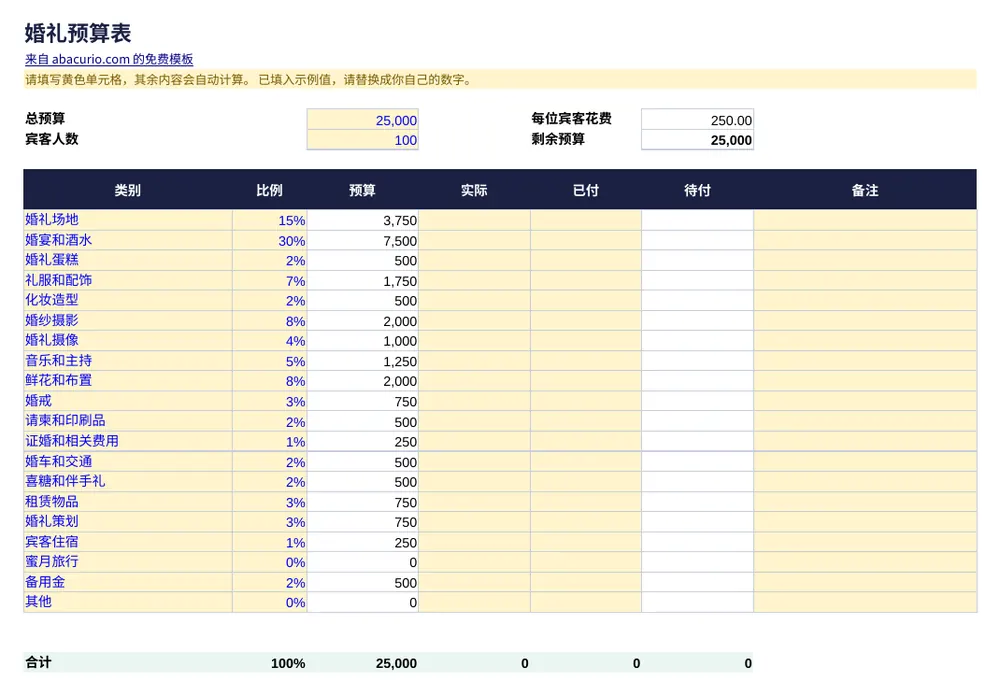Viewport: 1000px width, 695px height.
Task: Click the 4% ratio for 婚礼摄像
Action: click(x=269, y=340)
